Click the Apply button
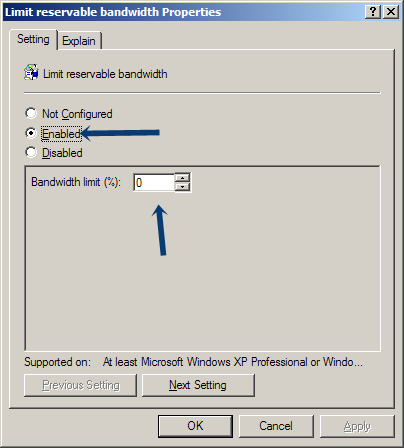The image size is (404, 448). [357, 426]
